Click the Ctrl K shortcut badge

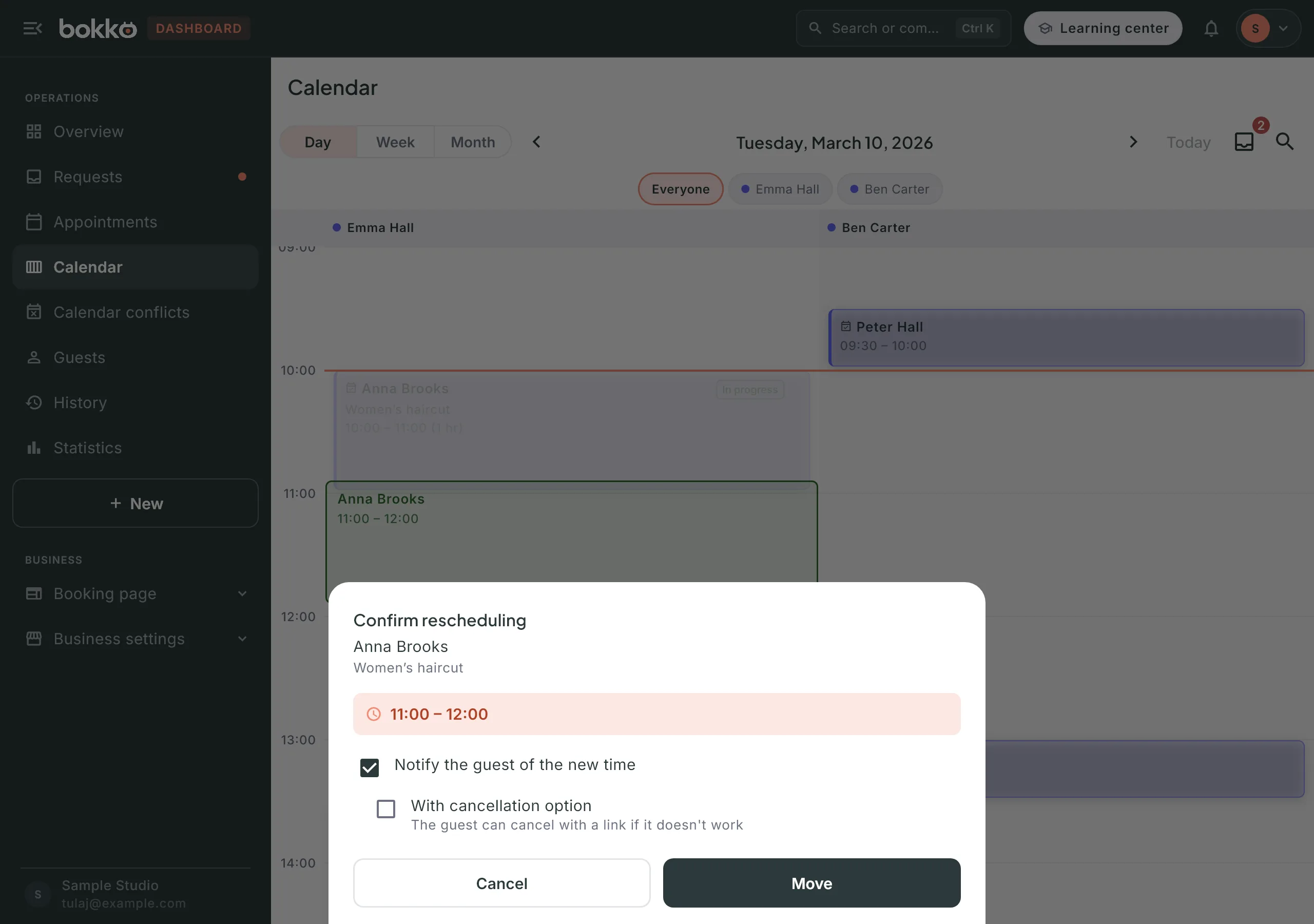(977, 28)
